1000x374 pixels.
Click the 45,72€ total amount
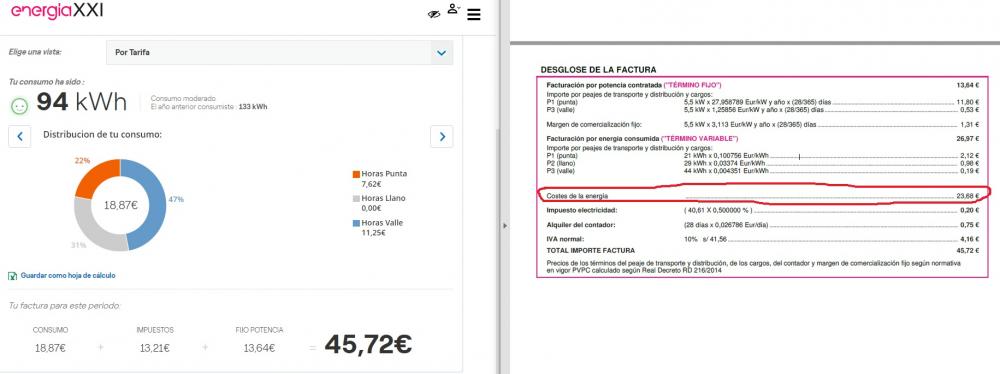click(x=369, y=345)
